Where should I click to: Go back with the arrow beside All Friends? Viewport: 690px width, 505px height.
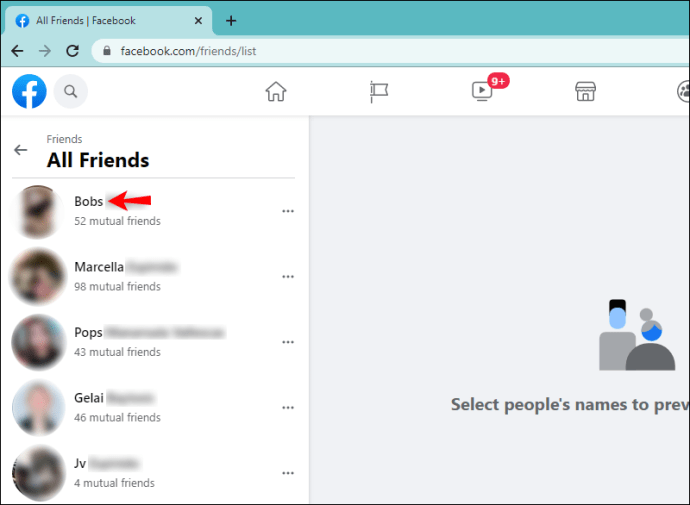(20, 150)
